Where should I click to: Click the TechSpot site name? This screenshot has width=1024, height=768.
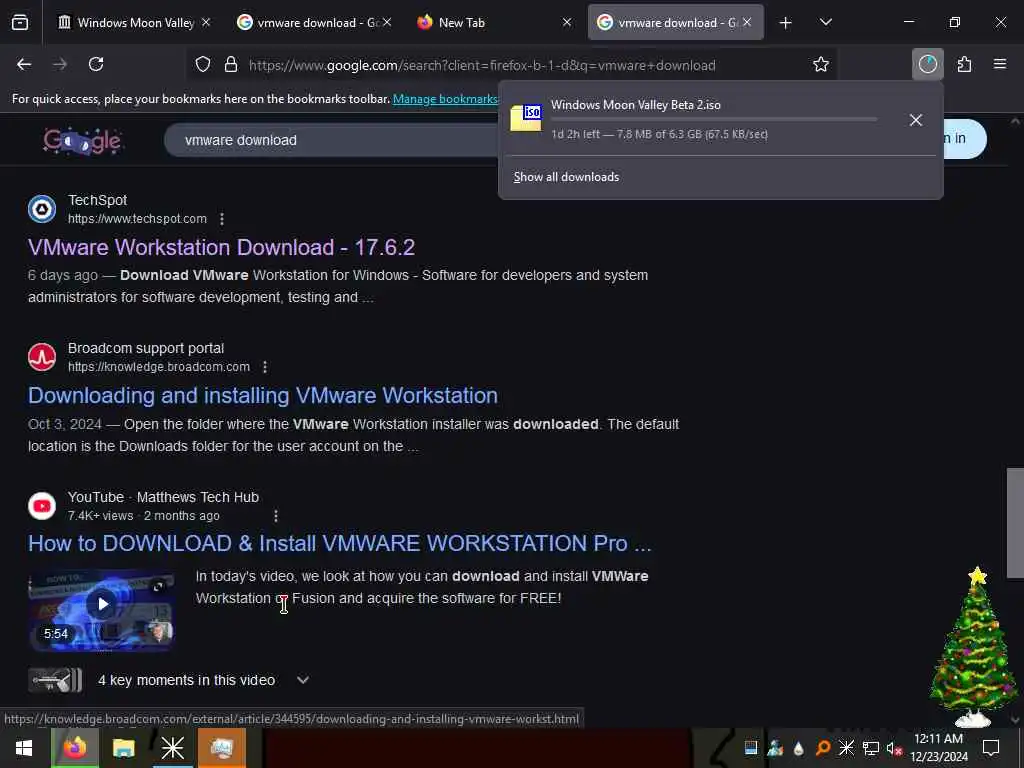97,200
